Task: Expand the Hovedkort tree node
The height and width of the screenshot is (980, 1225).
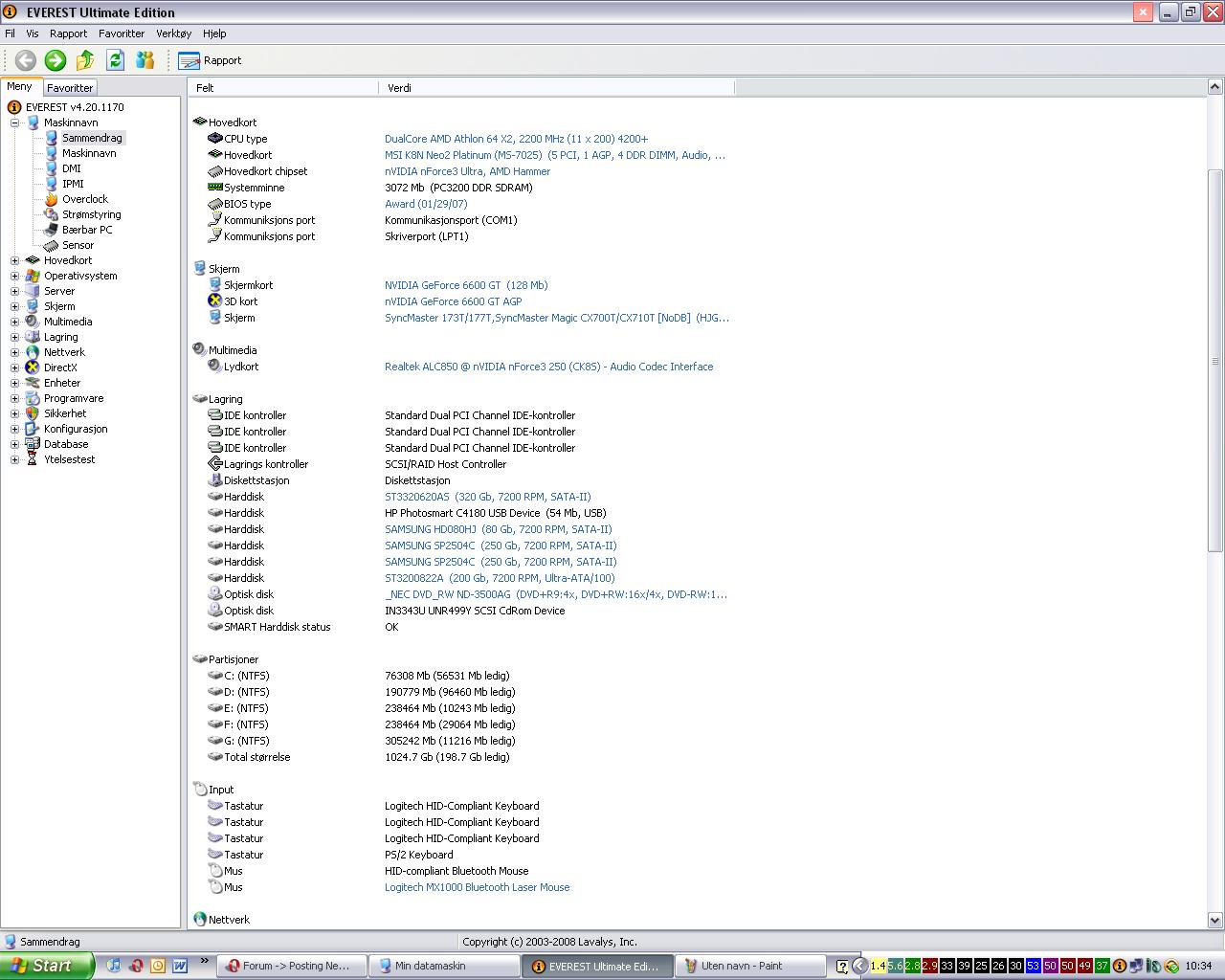Action: [14, 260]
